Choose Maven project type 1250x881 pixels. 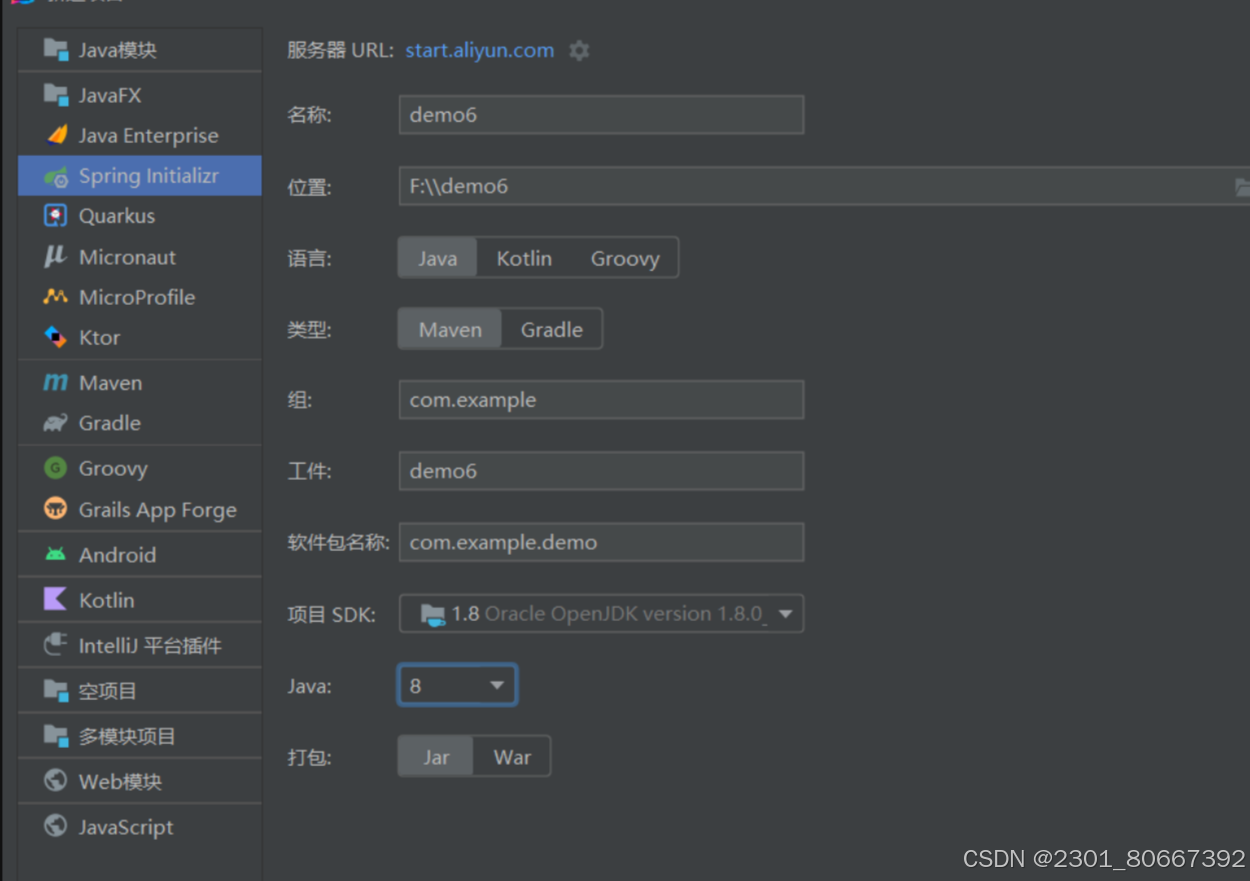(450, 329)
